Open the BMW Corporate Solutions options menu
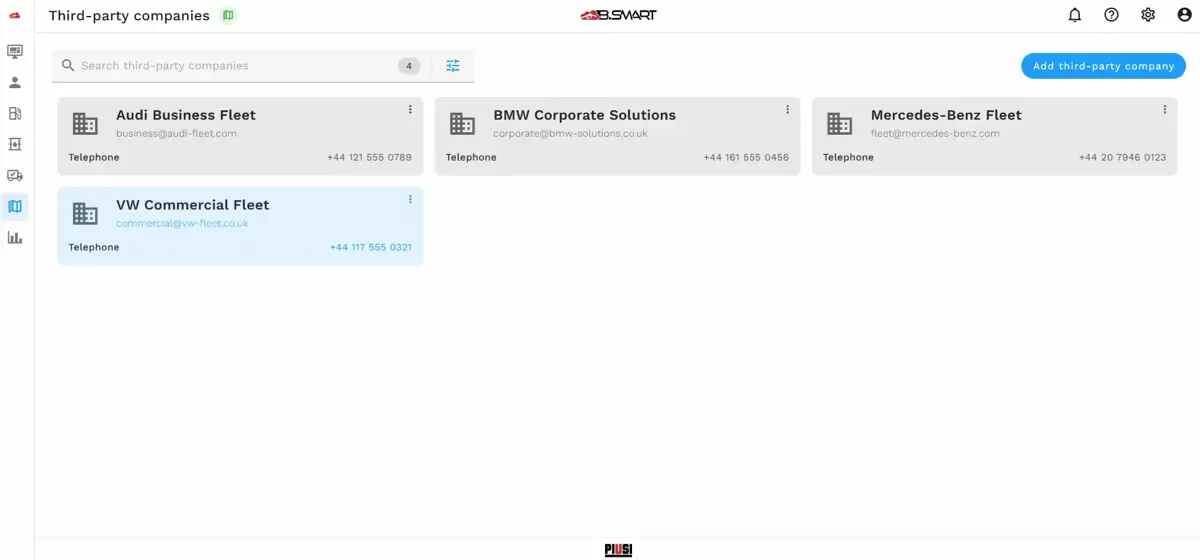The height and width of the screenshot is (560, 1200). point(787,109)
